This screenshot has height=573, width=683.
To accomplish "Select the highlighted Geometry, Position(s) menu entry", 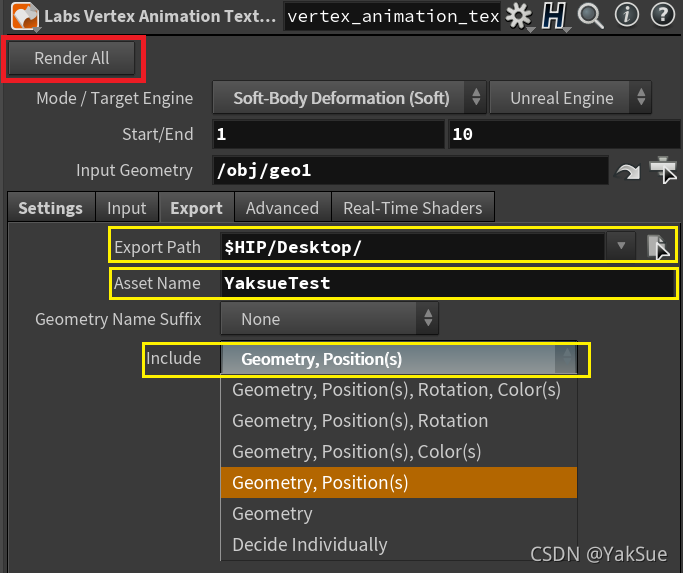I will tap(399, 482).
